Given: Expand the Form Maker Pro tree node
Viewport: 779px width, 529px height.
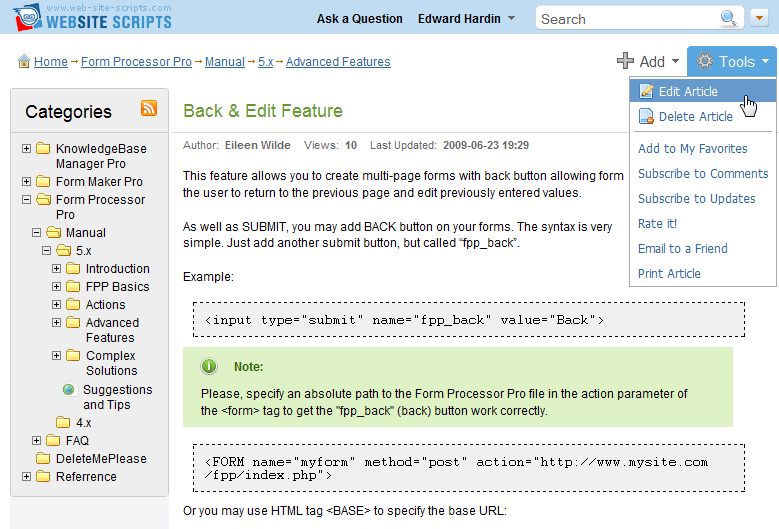Looking at the screenshot, I should pos(26,181).
